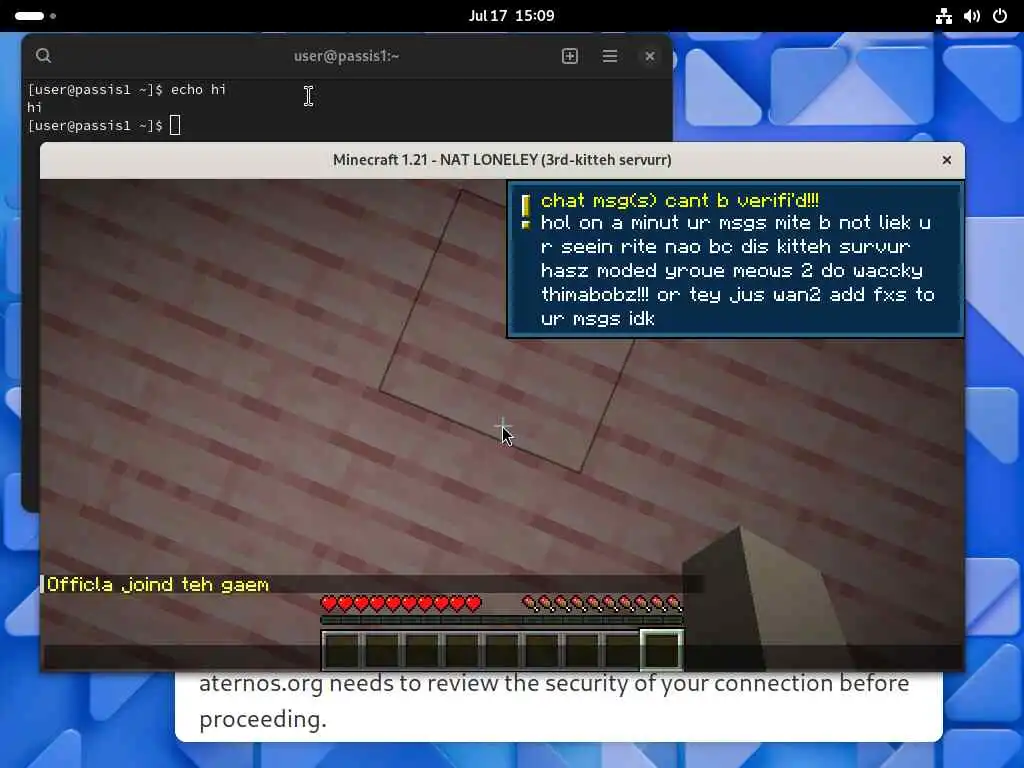Open the Activities workspace indicator pill

[29, 16]
